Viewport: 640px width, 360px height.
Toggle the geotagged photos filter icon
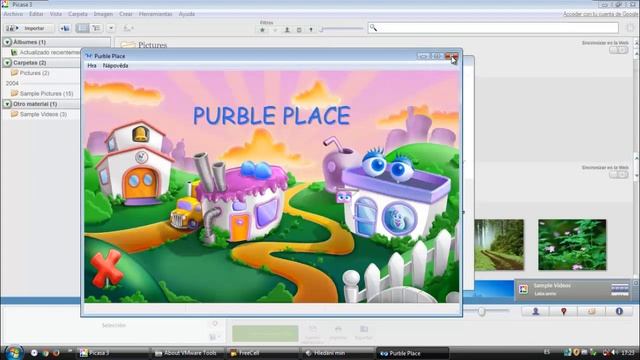[x=311, y=29]
